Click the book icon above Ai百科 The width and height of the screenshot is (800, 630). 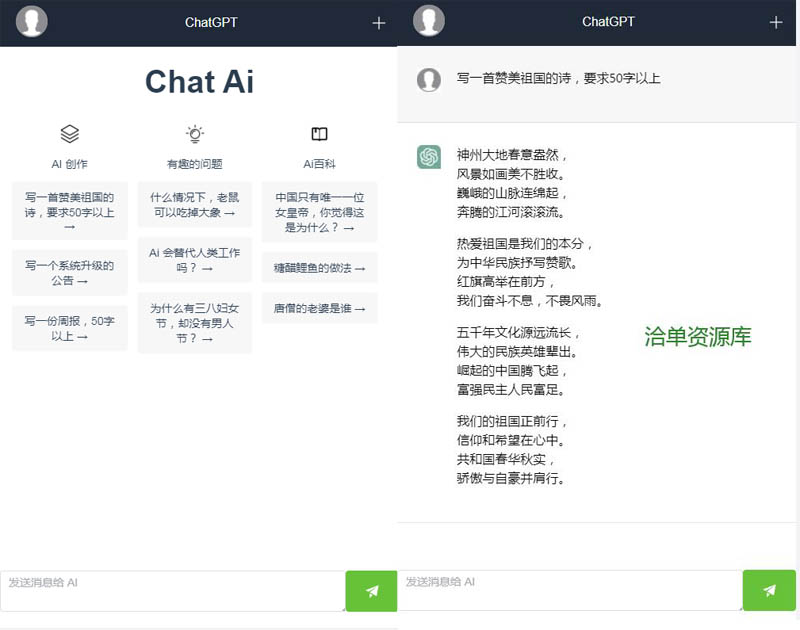[319, 134]
